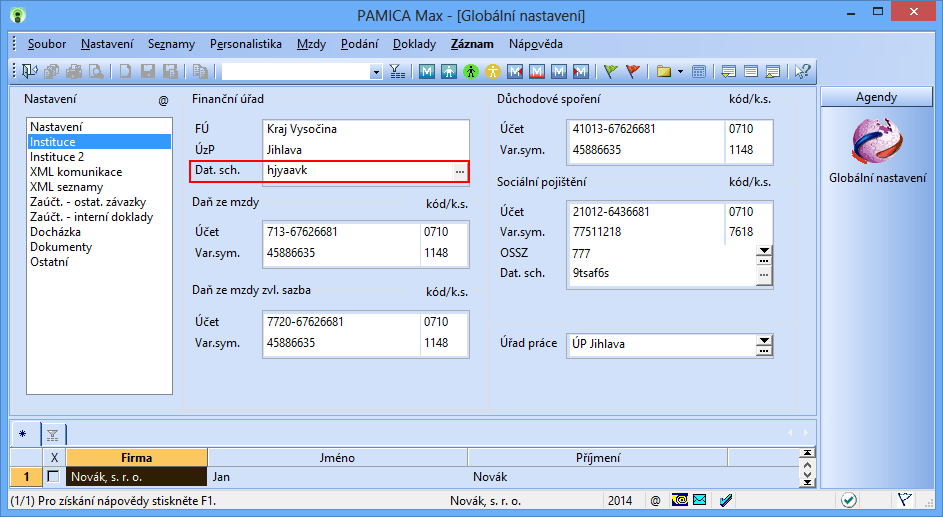The height and width of the screenshot is (517, 943).
Task: Select Instituce 2 in the settings list
Action: tap(99, 157)
